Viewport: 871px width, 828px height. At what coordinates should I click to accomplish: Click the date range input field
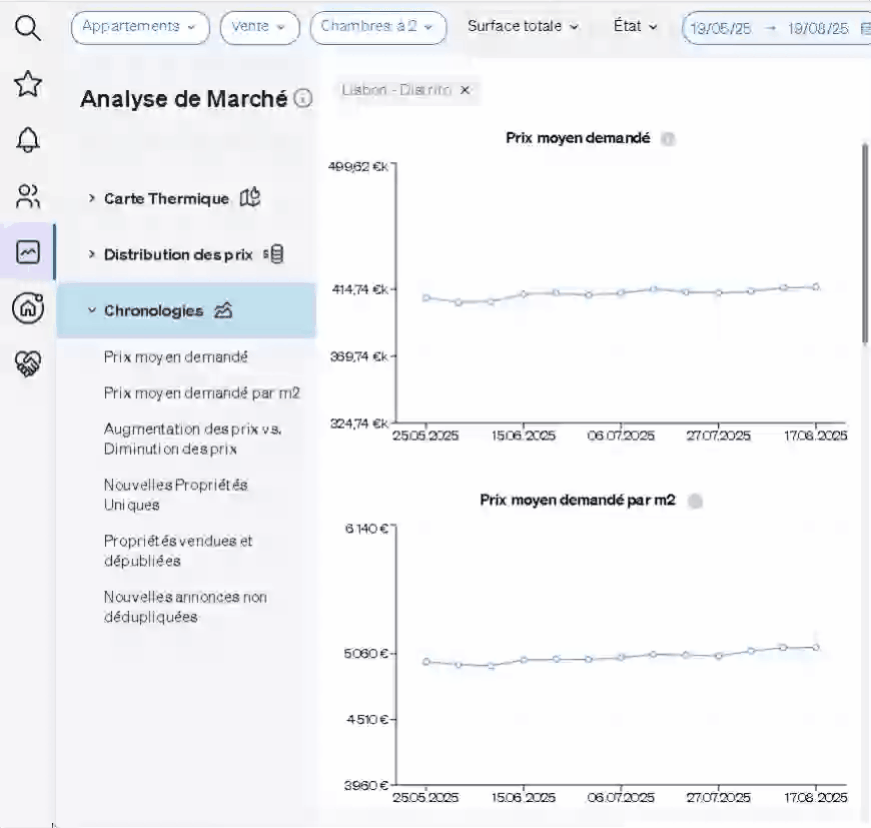[775, 28]
